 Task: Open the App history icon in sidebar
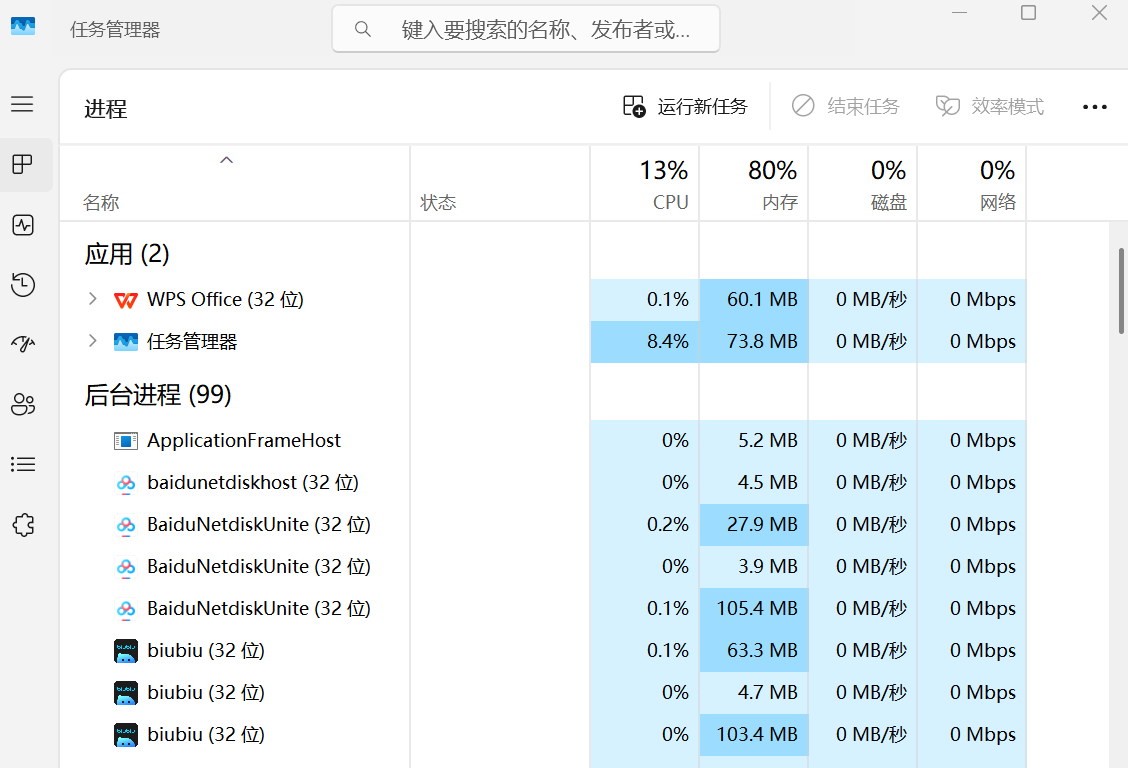23,285
